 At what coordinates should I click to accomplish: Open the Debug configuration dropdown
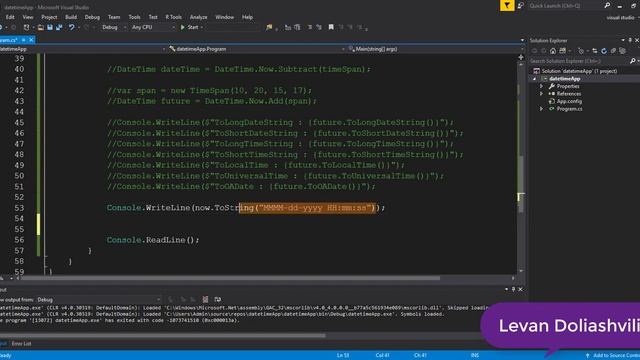click(114, 27)
